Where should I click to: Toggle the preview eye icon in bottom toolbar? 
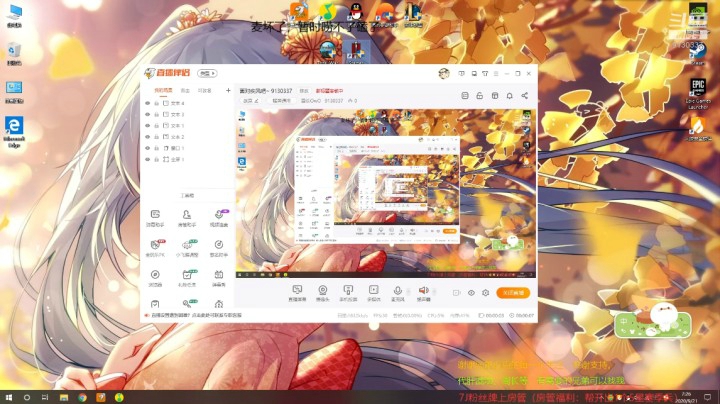tap(471, 292)
